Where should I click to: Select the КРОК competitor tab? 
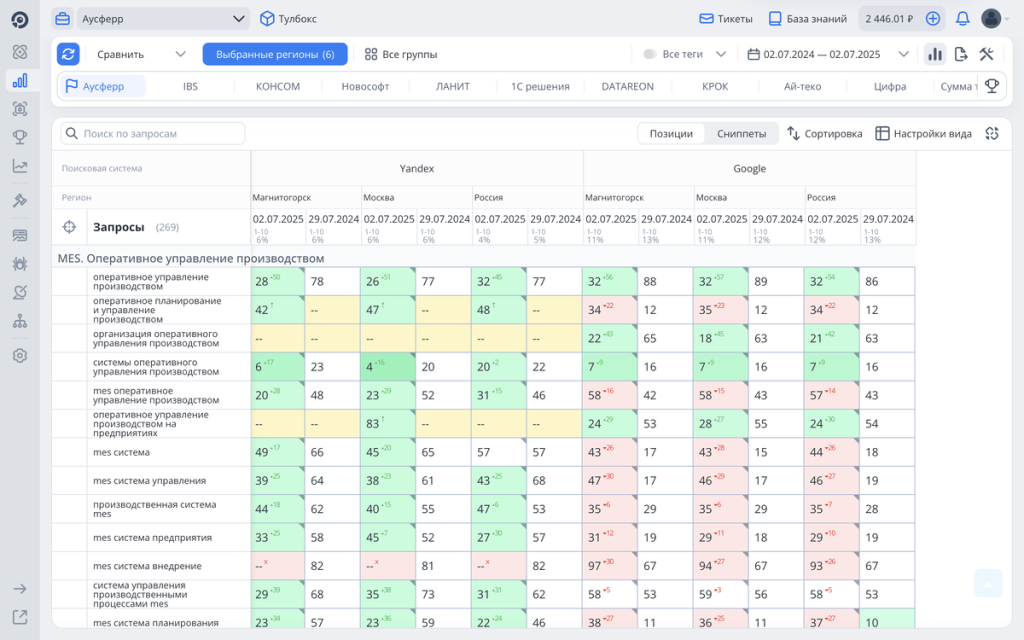(715, 86)
